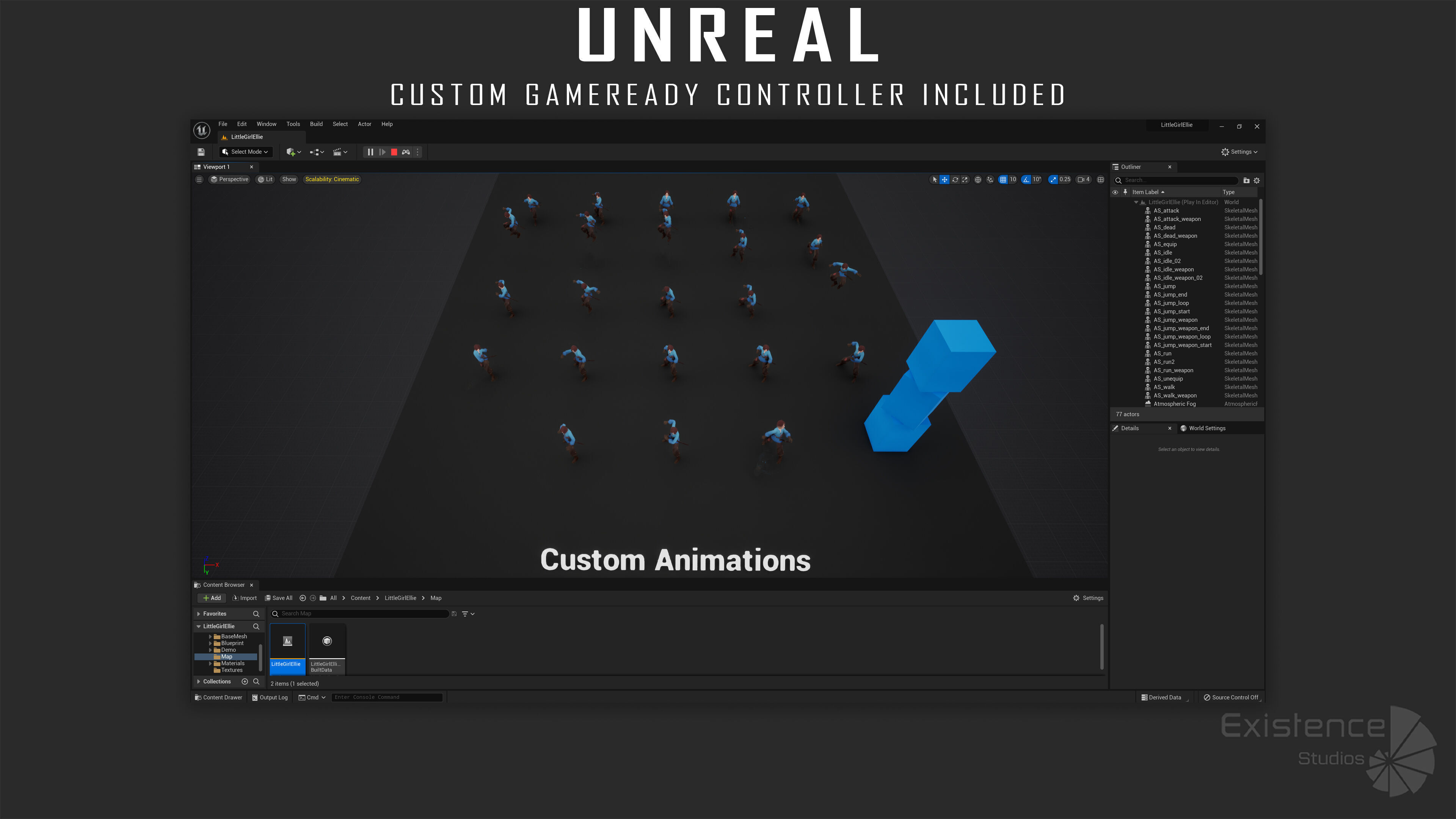Viewport: 1456px width, 819px height.
Task: Toggle grid snapping in viewport
Action: tap(1003, 180)
